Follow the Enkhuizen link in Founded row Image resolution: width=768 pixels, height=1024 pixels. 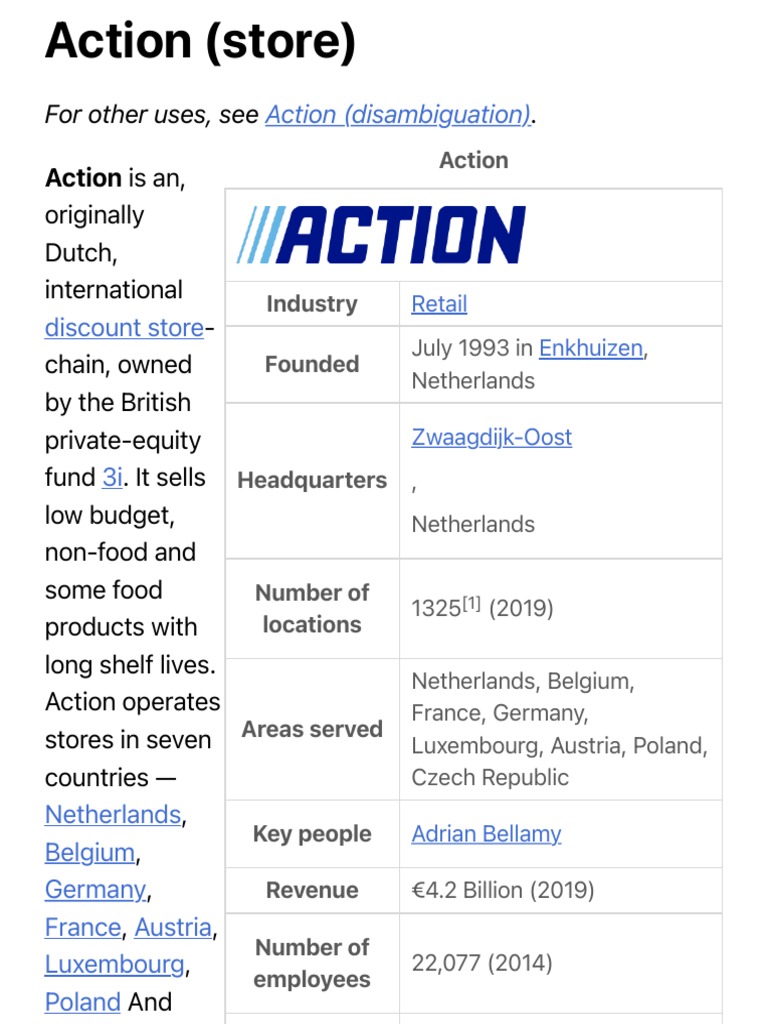point(591,348)
